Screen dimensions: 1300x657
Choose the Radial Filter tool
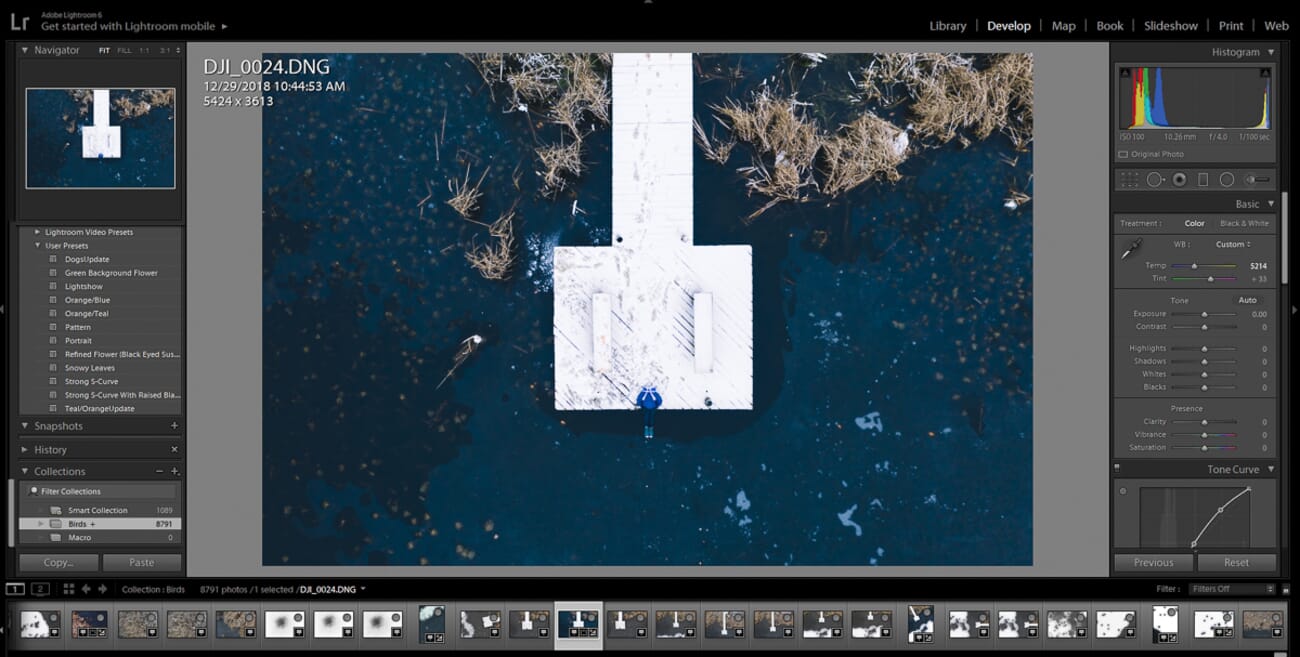coord(1227,180)
